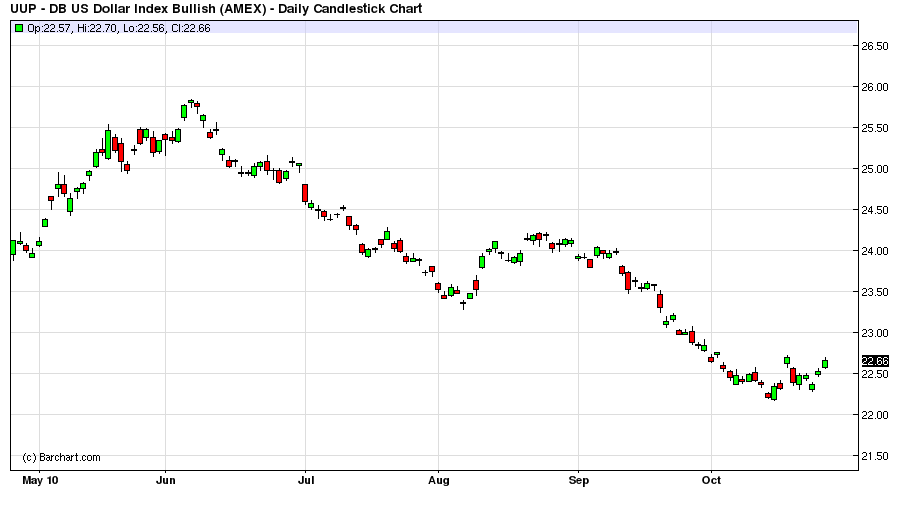The width and height of the screenshot is (900, 511).
Task: Click the 'Aug' date axis label
Action: pyautogui.click(x=439, y=480)
